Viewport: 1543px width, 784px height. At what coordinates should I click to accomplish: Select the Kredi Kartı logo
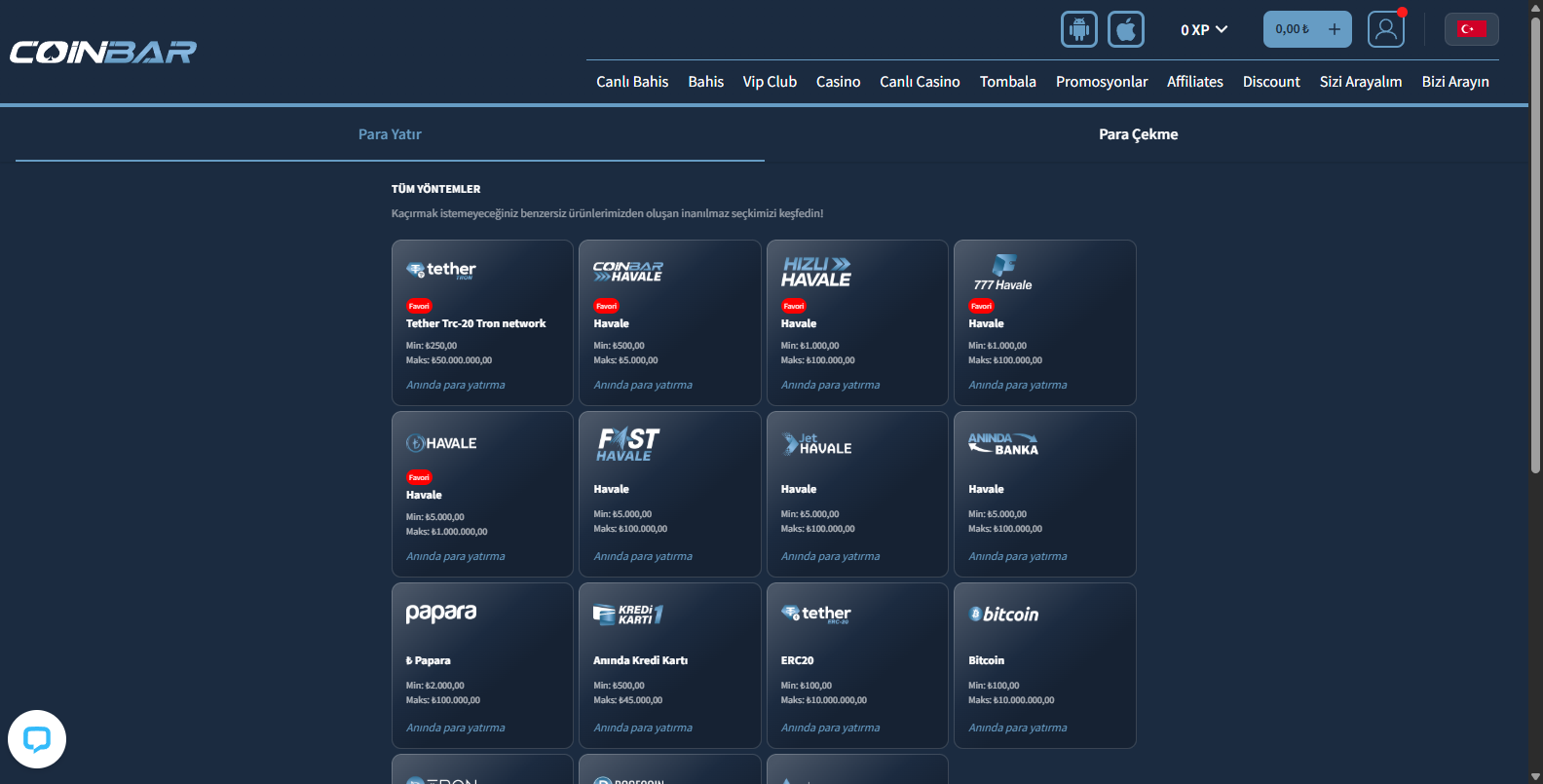[x=628, y=615]
